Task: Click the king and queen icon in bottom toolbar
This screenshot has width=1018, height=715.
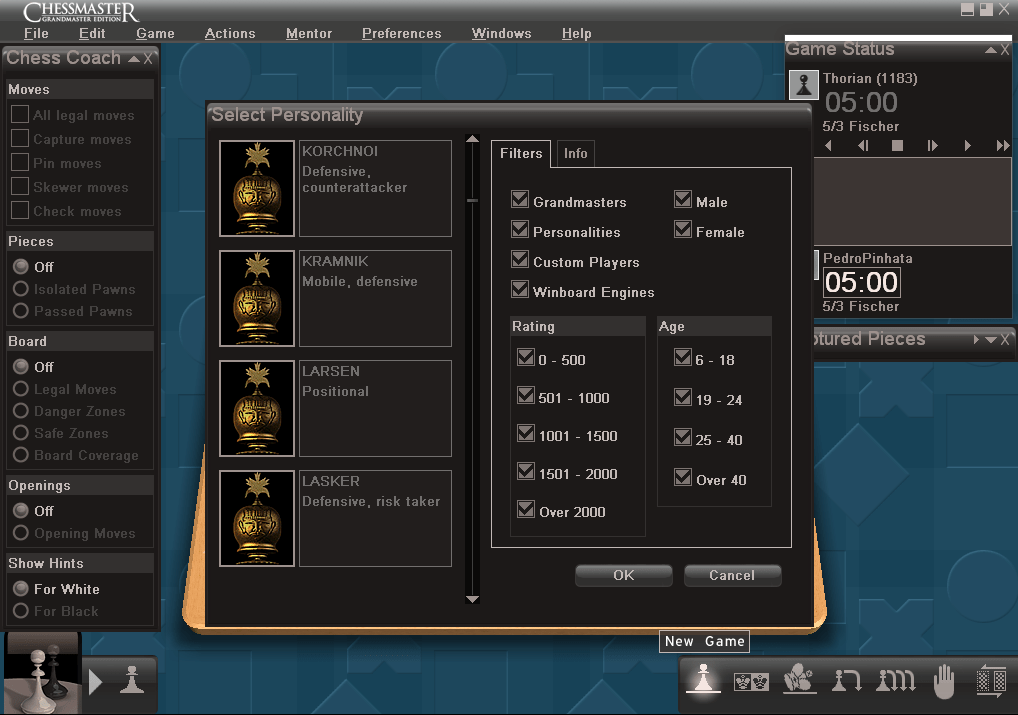Action: pyautogui.click(x=751, y=681)
